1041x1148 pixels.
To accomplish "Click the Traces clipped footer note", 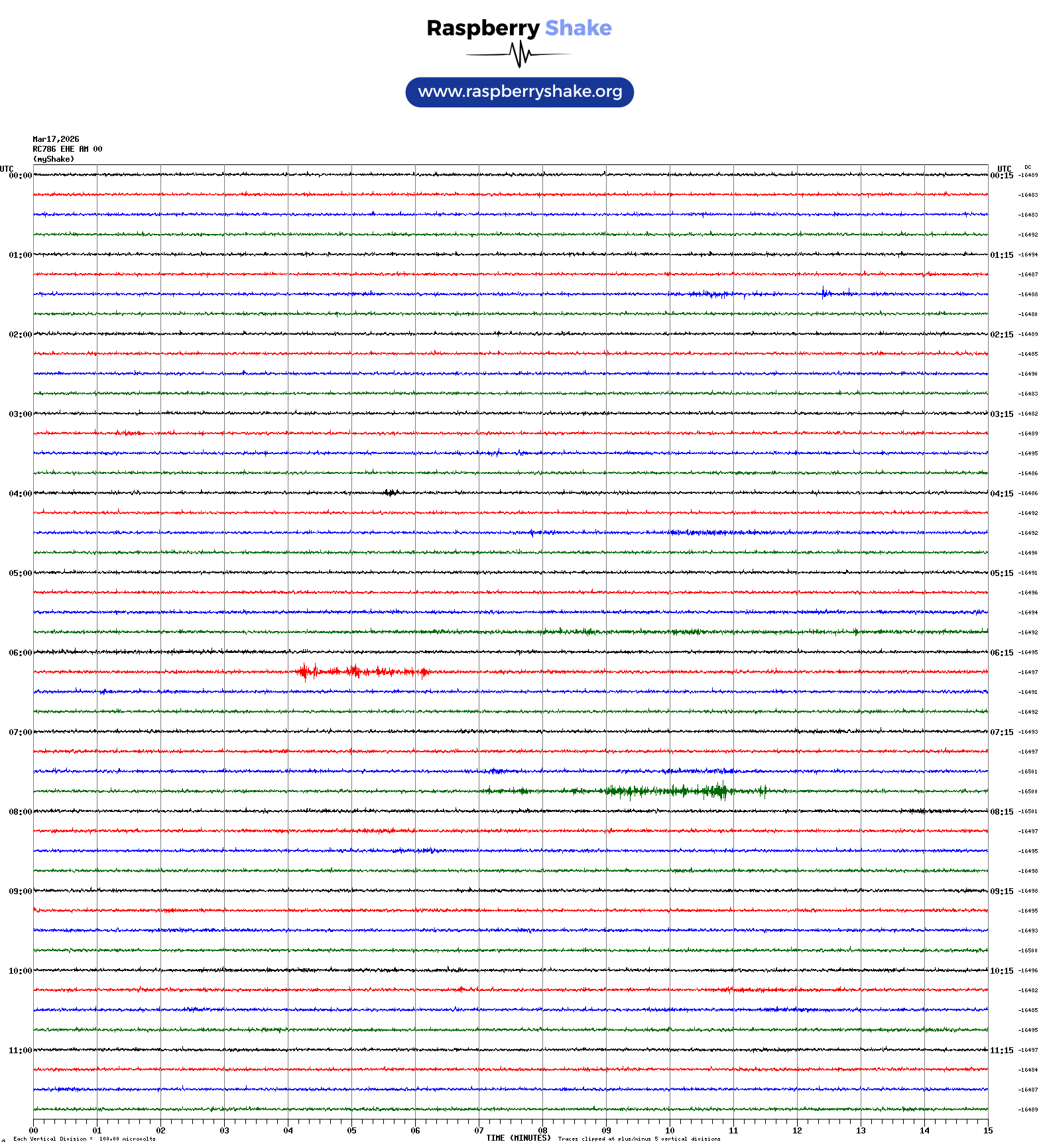I will [639, 1139].
